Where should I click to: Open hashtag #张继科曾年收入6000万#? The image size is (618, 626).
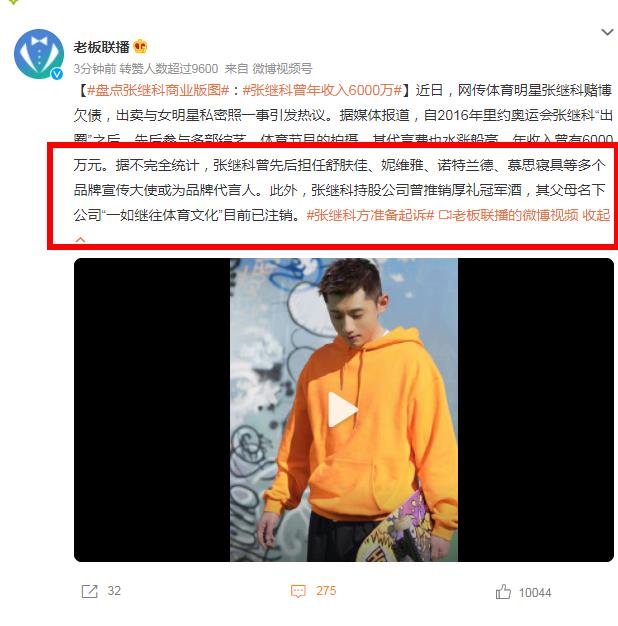tap(322, 90)
